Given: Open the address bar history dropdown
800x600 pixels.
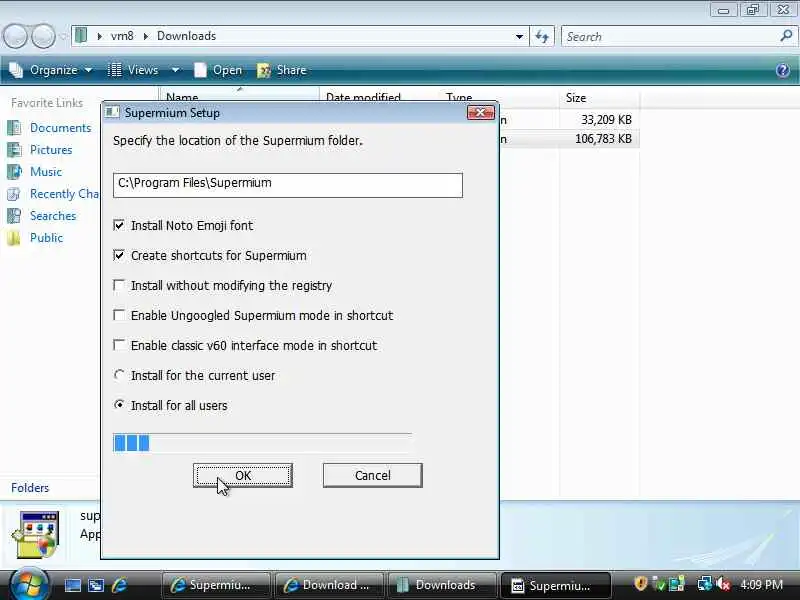Looking at the screenshot, I should 519,37.
